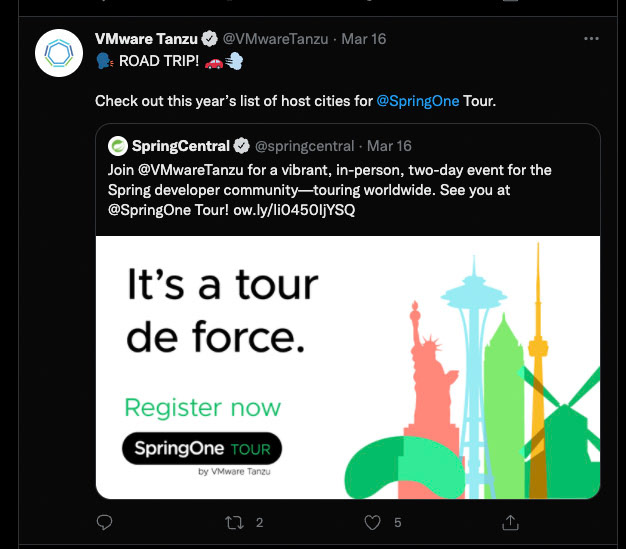Like the tweet with heart icon
Viewport: 626px width, 549px height.
coord(372,522)
